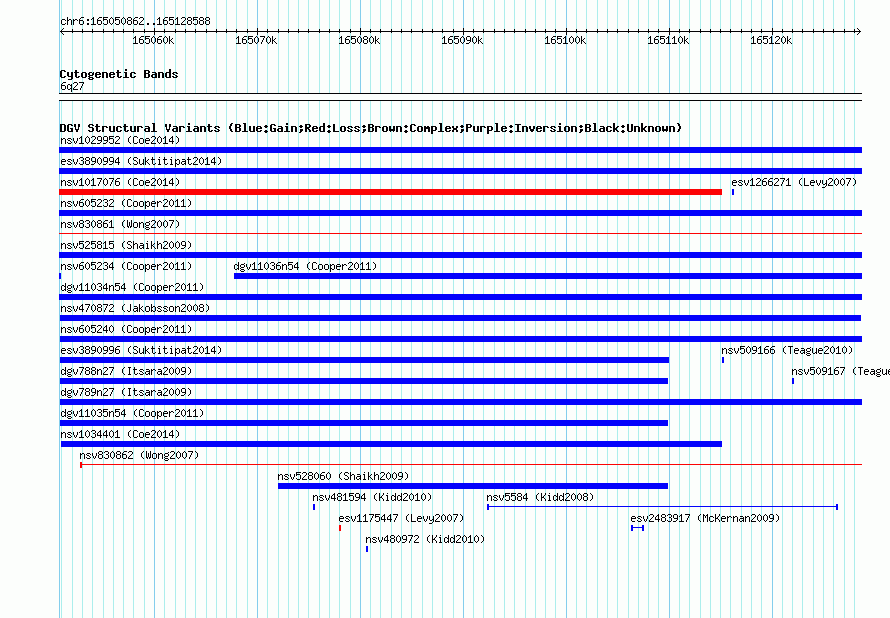This screenshot has width=890, height=618.
Task: Click the nsv830862 (Wong2007) red line
Action: (x=471, y=465)
